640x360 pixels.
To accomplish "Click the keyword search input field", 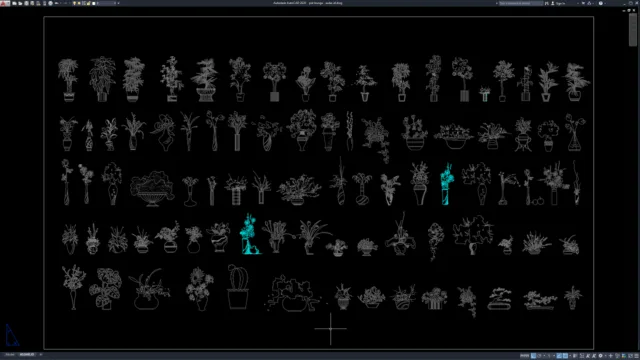I will [x=521, y=3].
